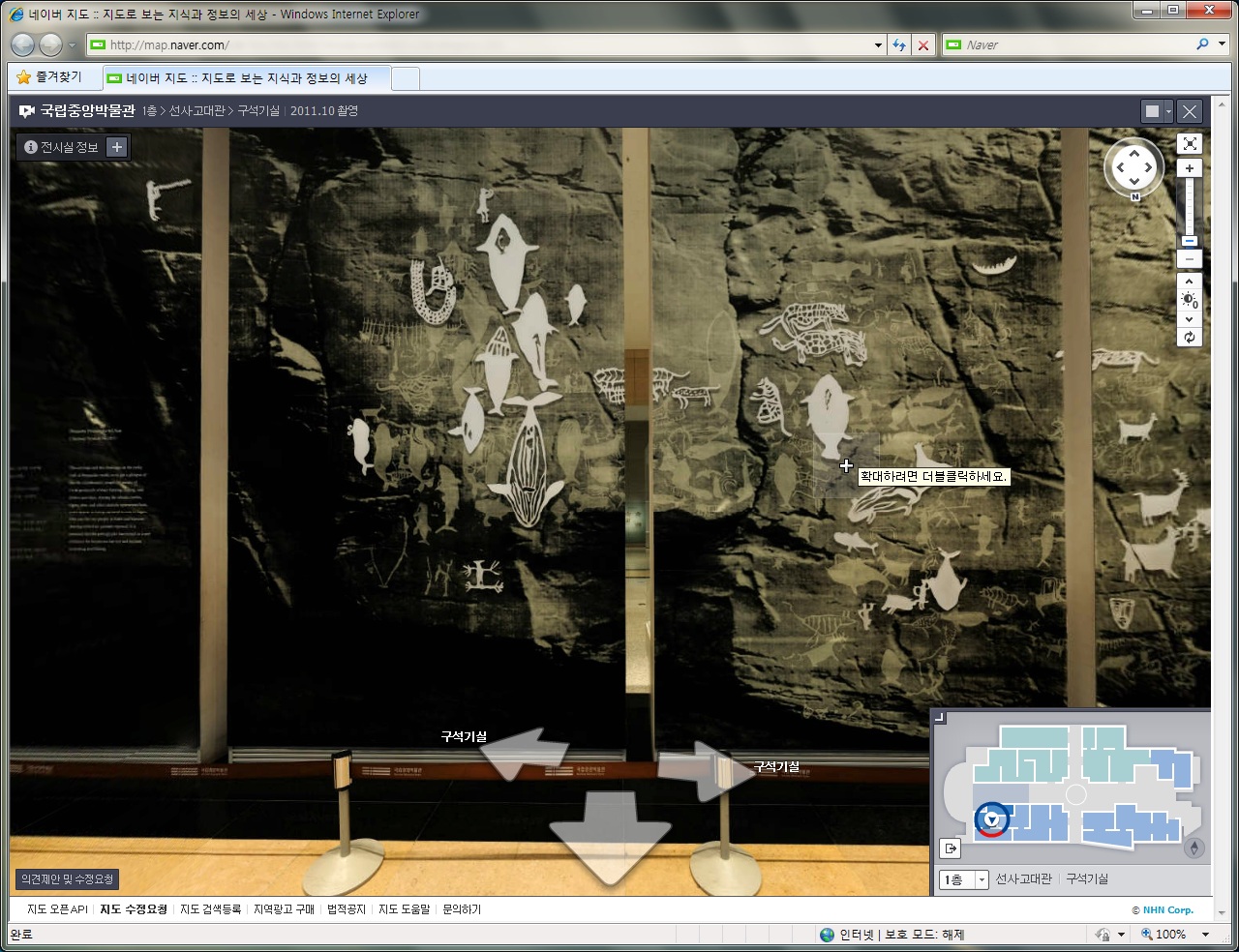The height and width of the screenshot is (952, 1239).
Task: Click the browser refresh icon
Action: tap(899, 45)
